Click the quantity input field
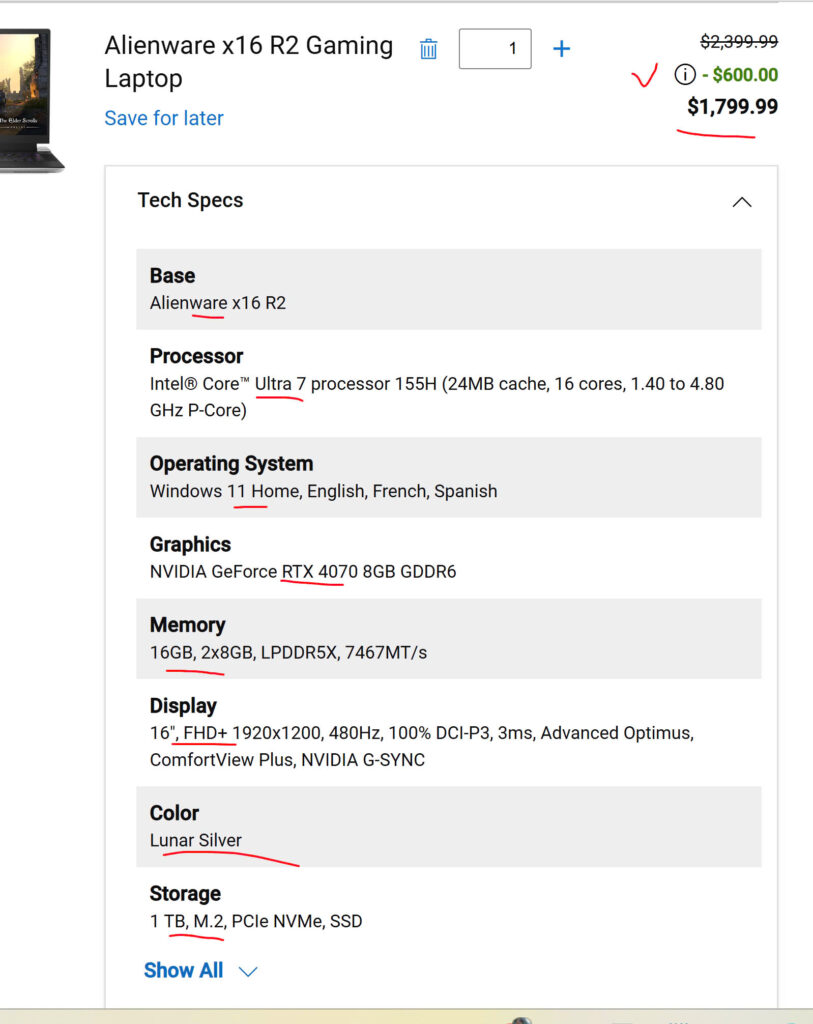Image resolution: width=813 pixels, height=1024 pixels. pyautogui.click(x=495, y=49)
